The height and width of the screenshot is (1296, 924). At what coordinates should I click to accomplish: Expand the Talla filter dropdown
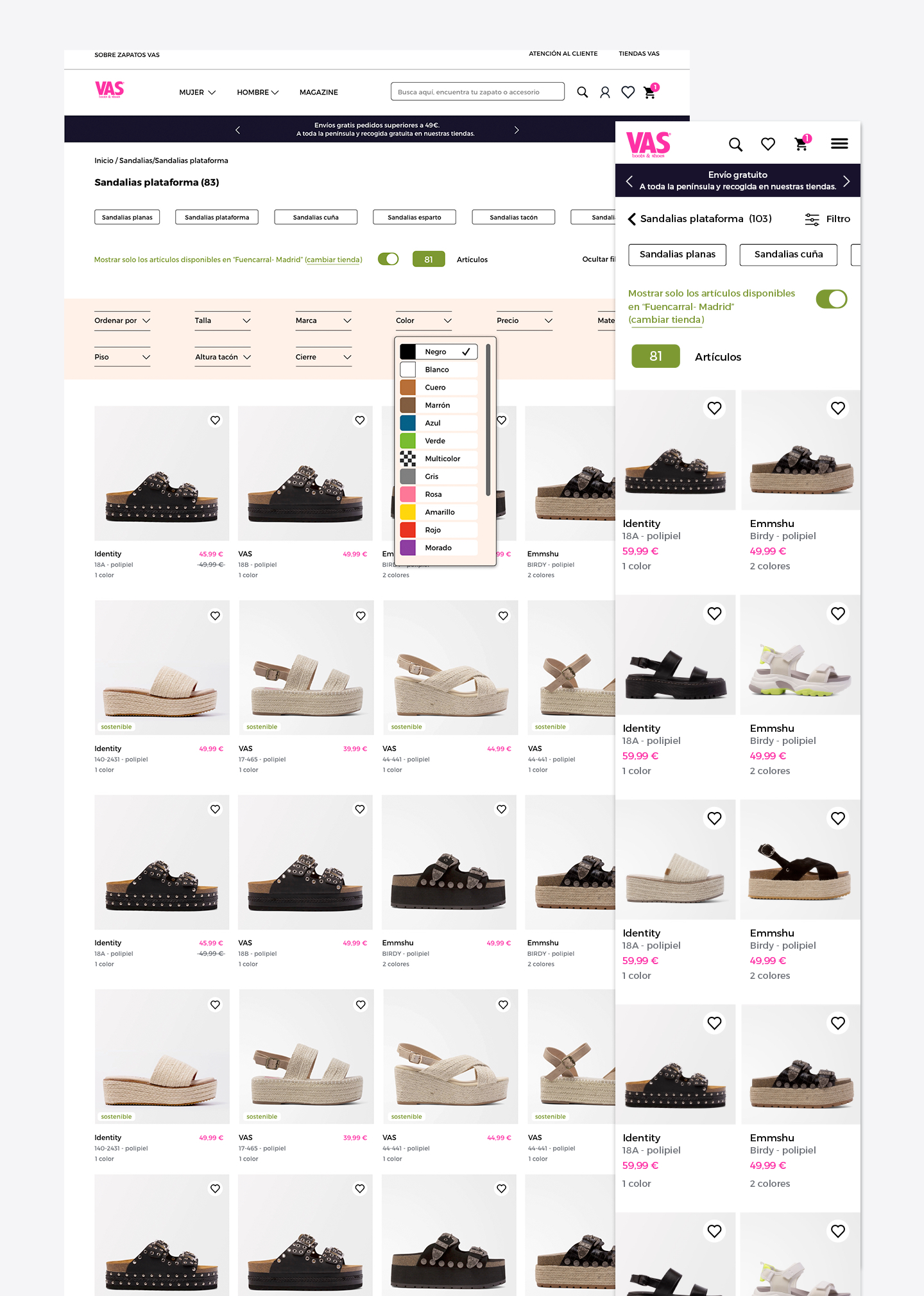(x=223, y=321)
